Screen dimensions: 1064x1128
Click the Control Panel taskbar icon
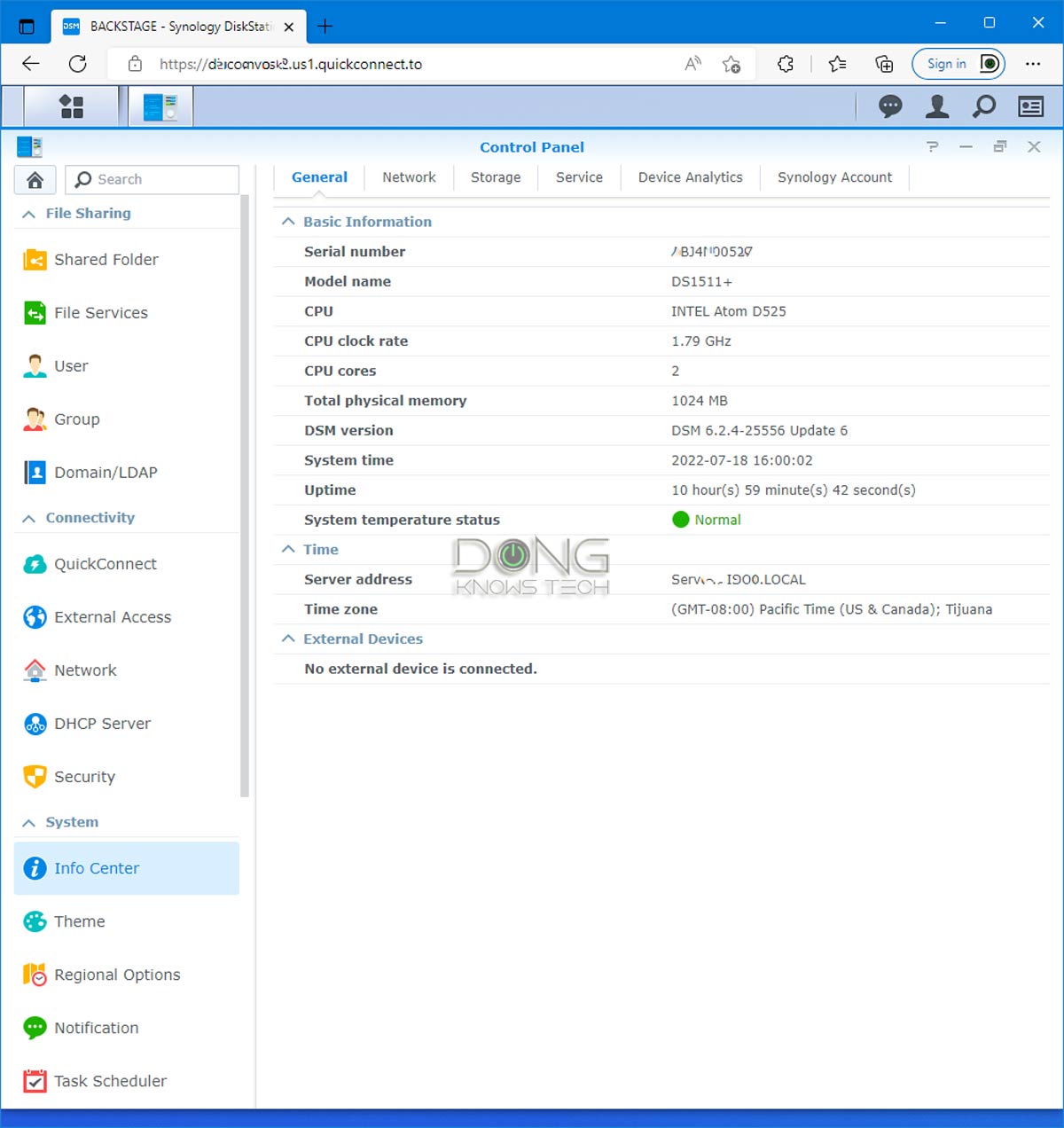pyautogui.click(x=160, y=107)
